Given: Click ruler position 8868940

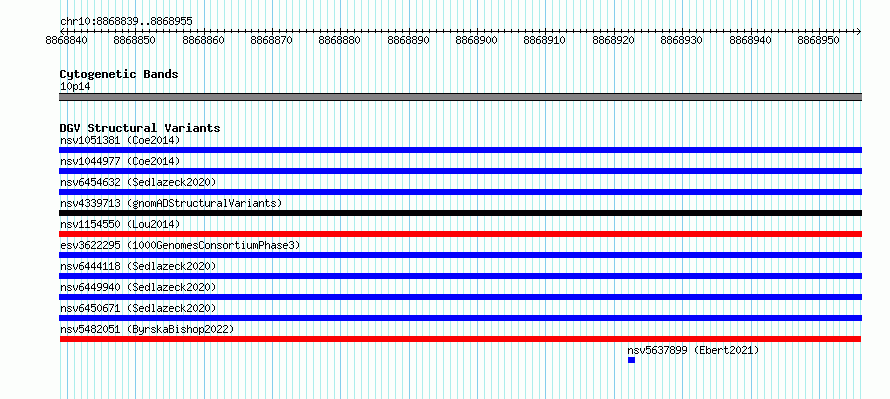Looking at the screenshot, I should [751, 40].
